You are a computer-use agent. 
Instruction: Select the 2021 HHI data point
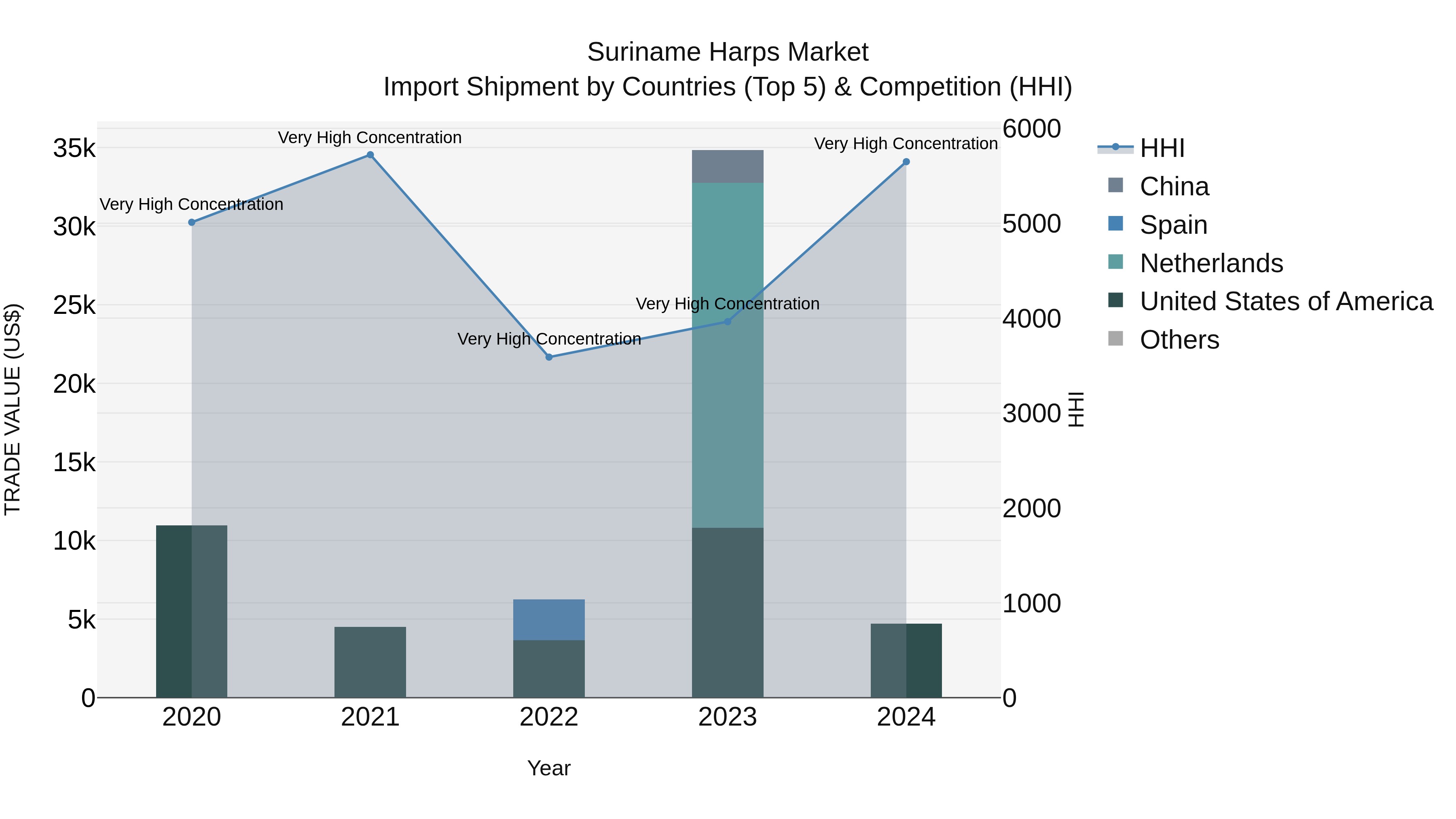pos(370,155)
